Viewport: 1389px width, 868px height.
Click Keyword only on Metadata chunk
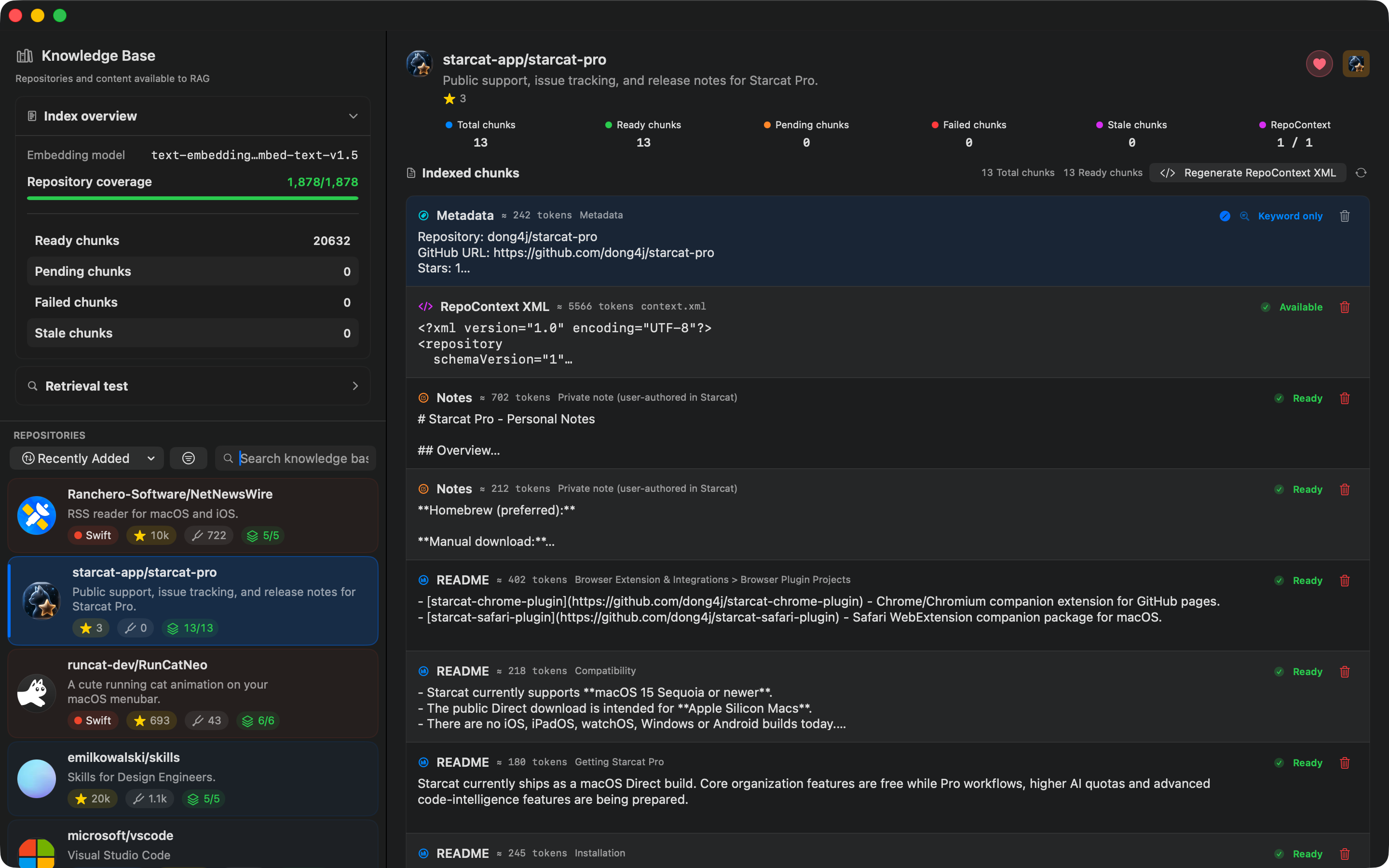1290,216
